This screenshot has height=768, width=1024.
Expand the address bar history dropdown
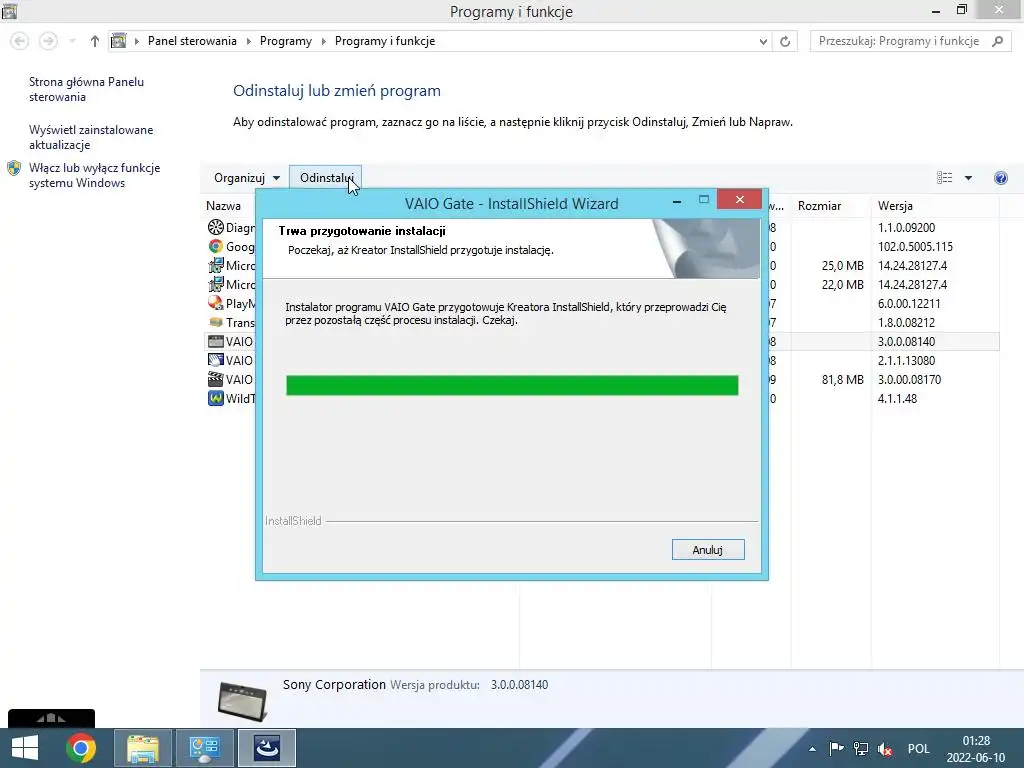[x=763, y=41]
